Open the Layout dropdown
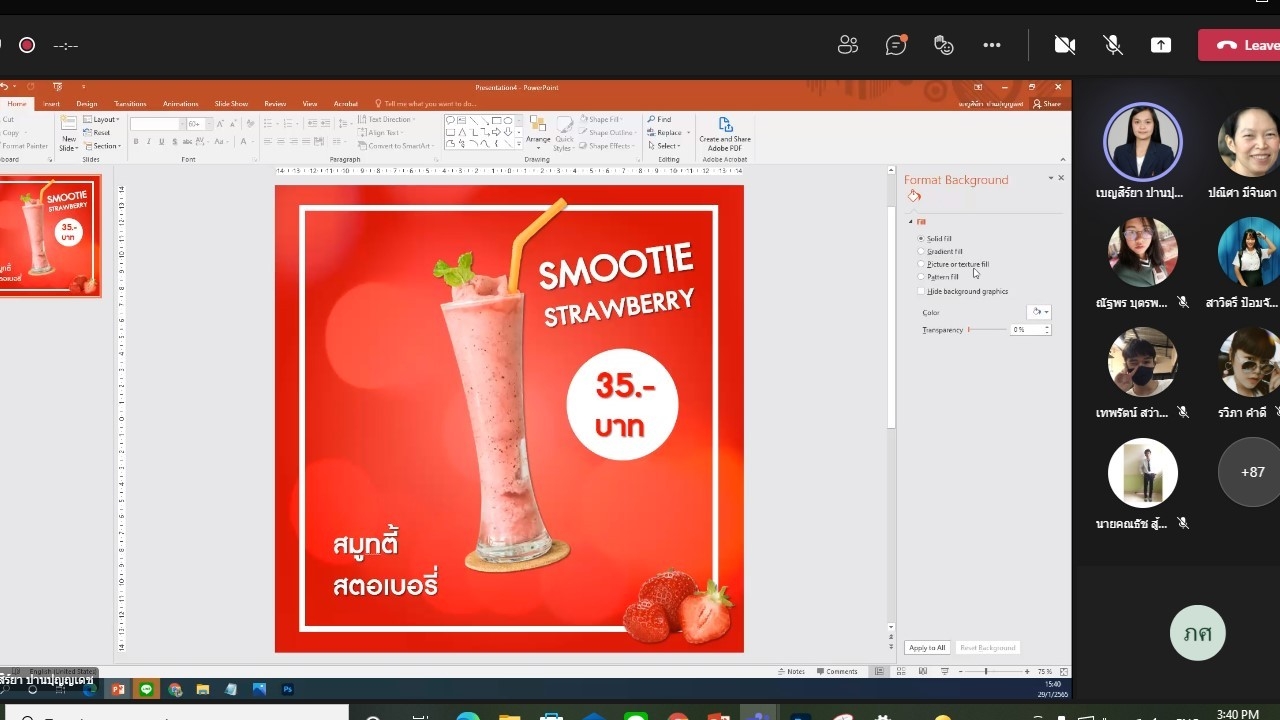This screenshot has width=1280, height=720. point(101,120)
